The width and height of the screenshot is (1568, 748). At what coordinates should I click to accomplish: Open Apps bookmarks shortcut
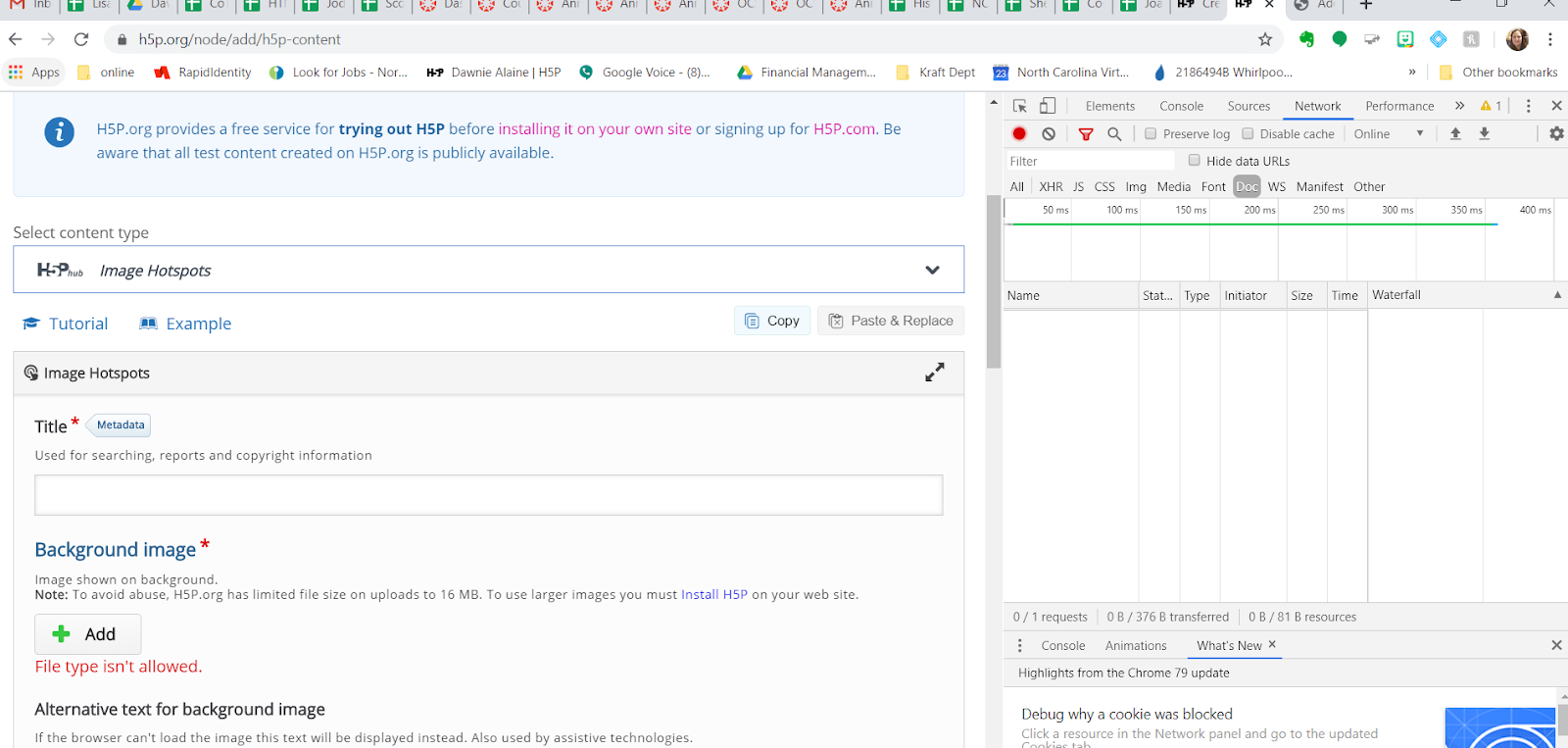[x=34, y=73]
